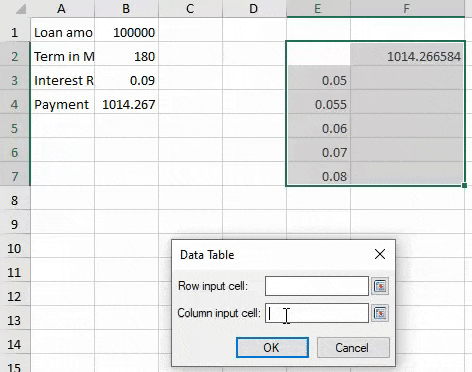Confirm the Data Table with OK
The width and height of the screenshot is (472, 372).
pyautogui.click(x=272, y=347)
